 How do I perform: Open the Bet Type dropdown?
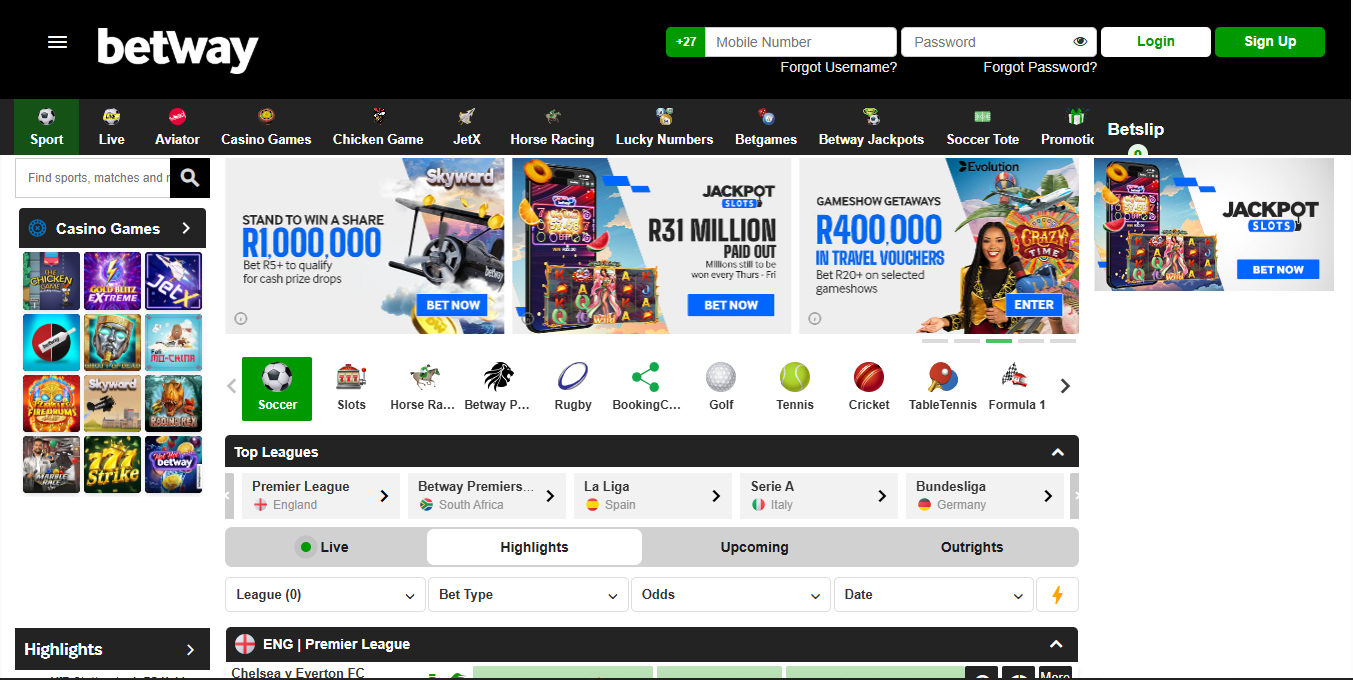tap(528, 595)
